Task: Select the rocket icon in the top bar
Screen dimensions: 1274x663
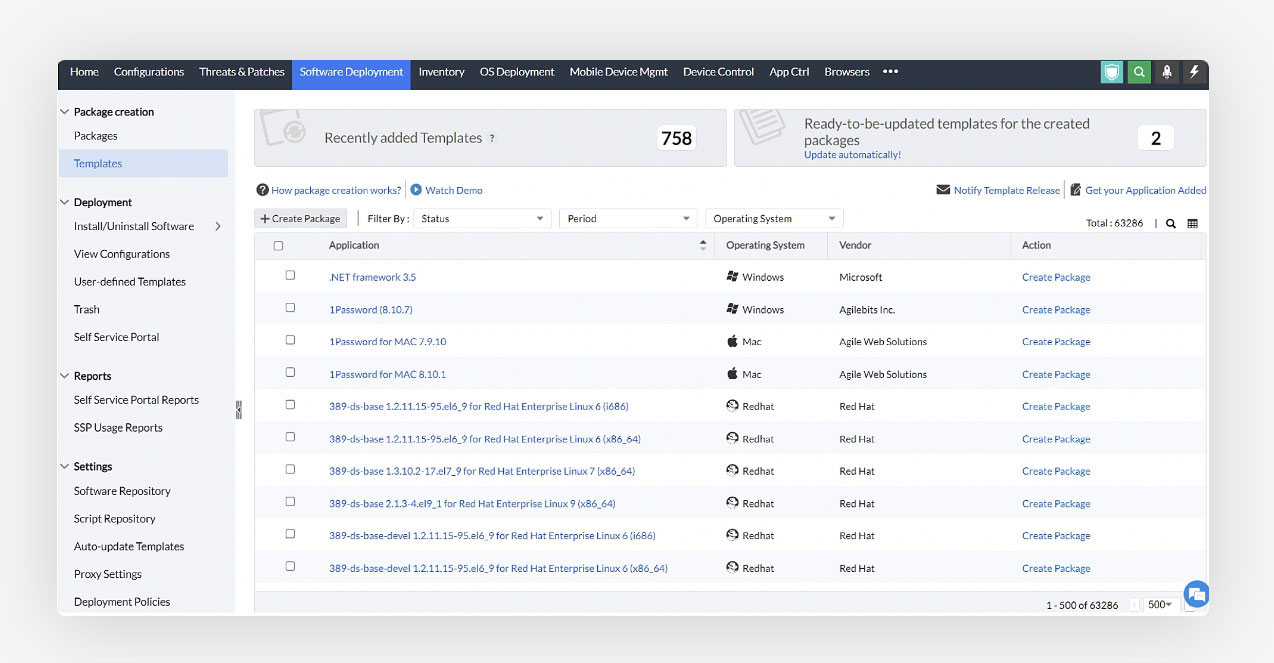Action: click(x=1167, y=72)
